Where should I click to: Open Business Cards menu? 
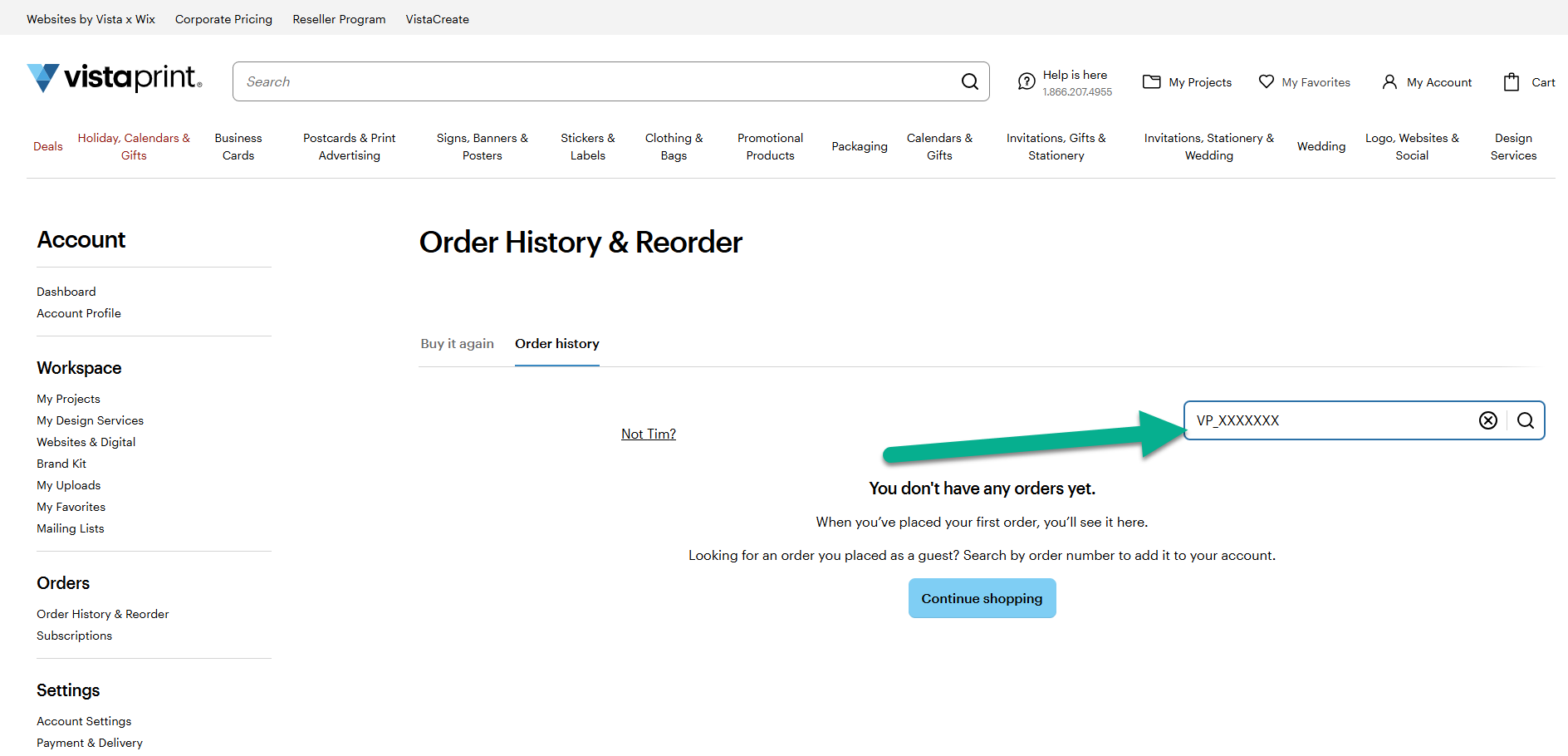click(x=238, y=146)
